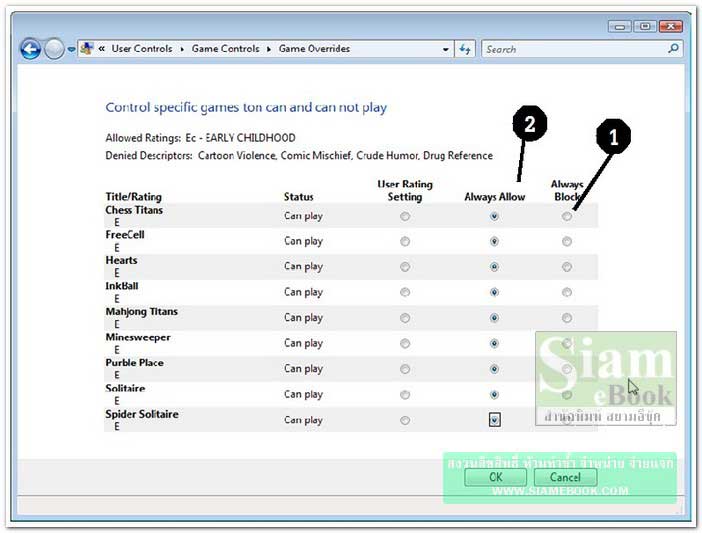Select Always Allow for Mahjong Titans
Image resolution: width=702 pixels, height=533 pixels.
pos(494,318)
